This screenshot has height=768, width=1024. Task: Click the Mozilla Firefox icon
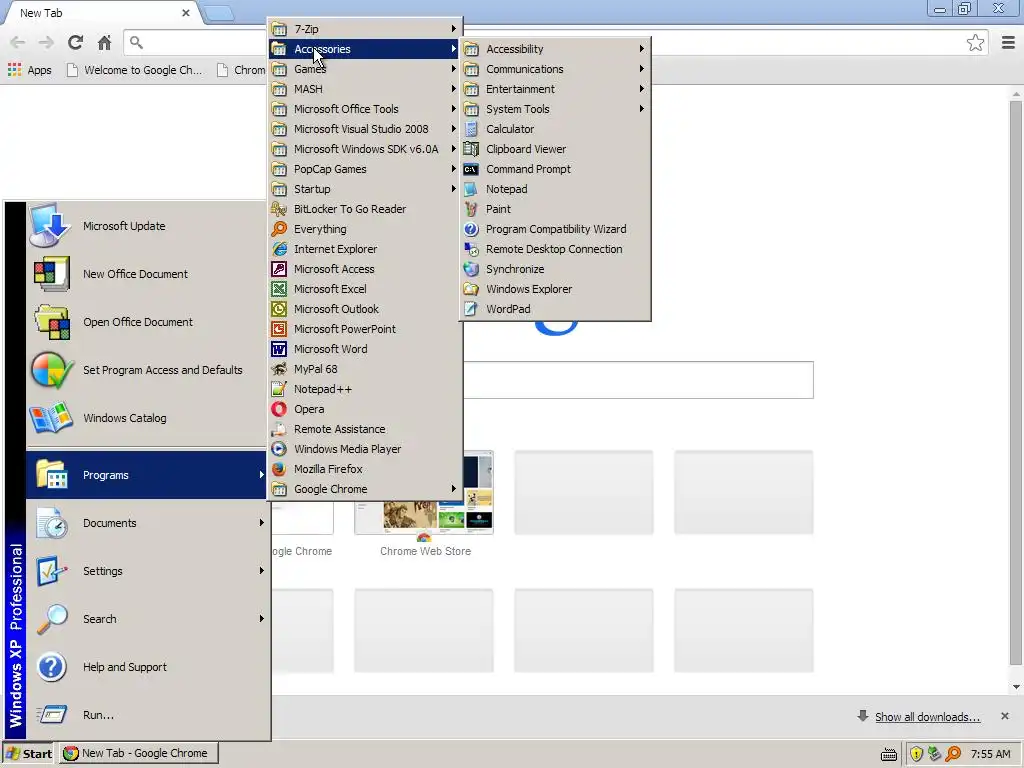click(279, 469)
